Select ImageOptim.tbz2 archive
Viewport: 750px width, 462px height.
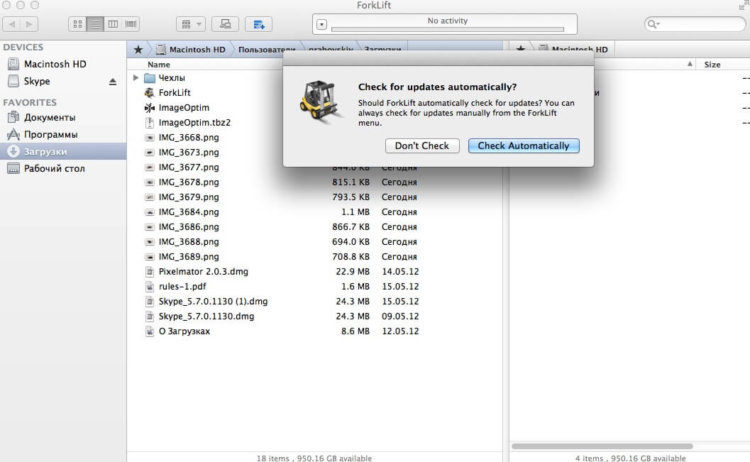pos(194,122)
